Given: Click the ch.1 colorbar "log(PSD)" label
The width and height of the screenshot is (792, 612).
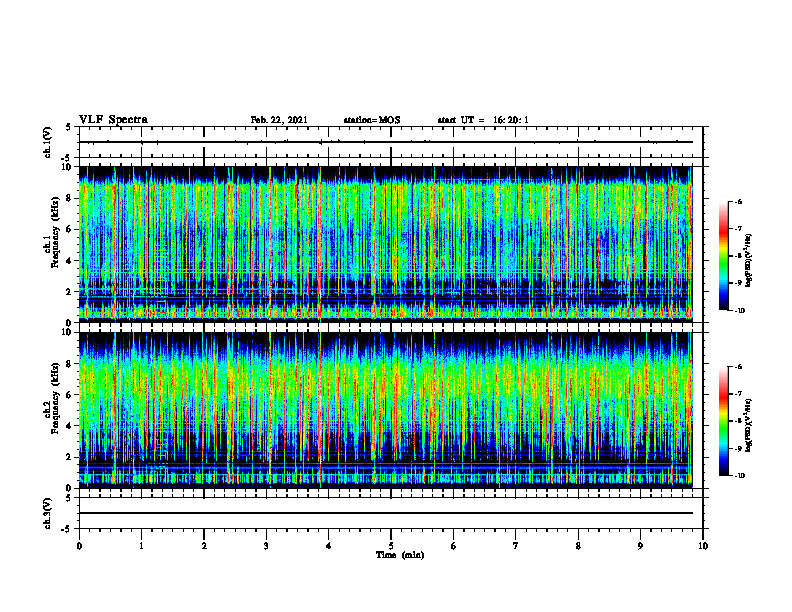Looking at the screenshot, I should click(749, 261).
